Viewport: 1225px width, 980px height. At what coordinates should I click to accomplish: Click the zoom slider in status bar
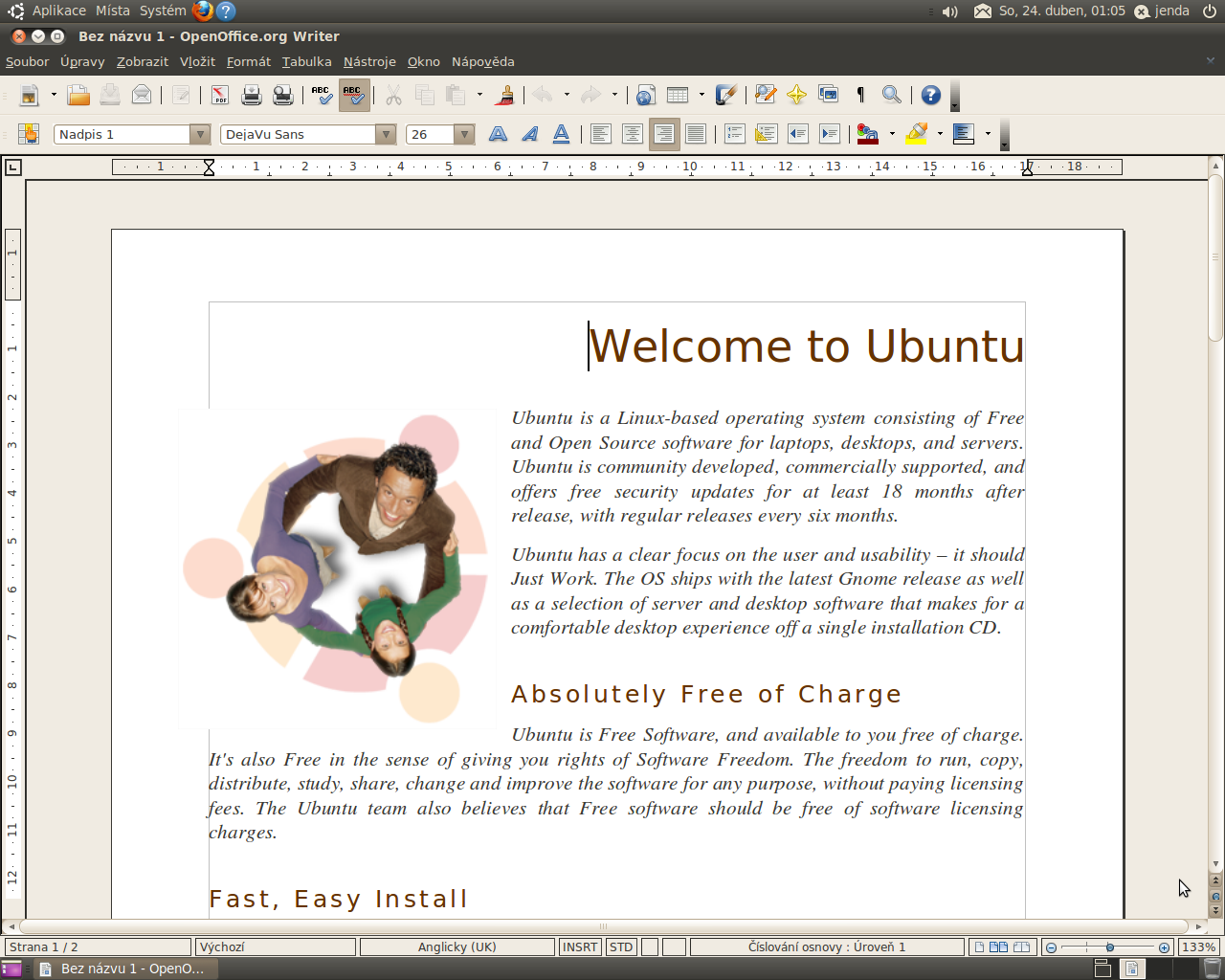[x=1108, y=947]
